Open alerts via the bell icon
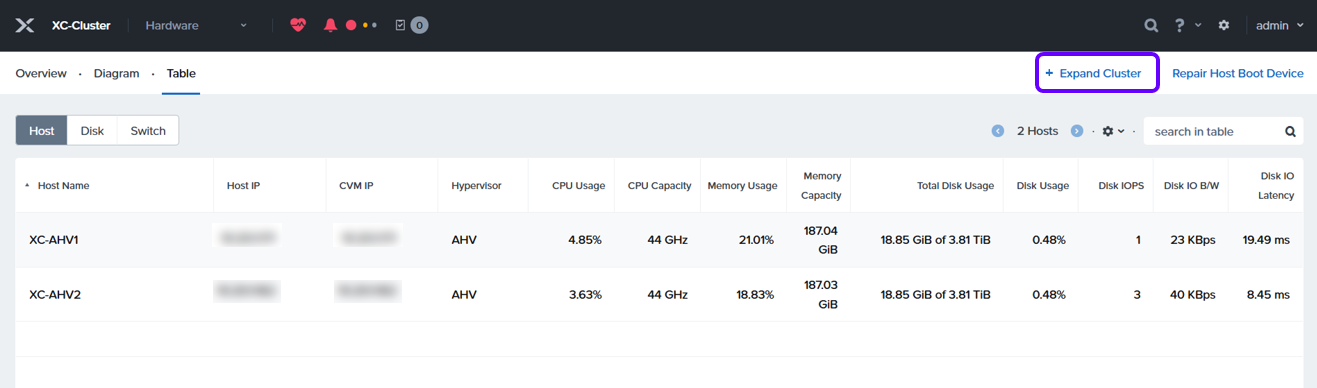The width and height of the screenshot is (1317, 388). [x=330, y=25]
